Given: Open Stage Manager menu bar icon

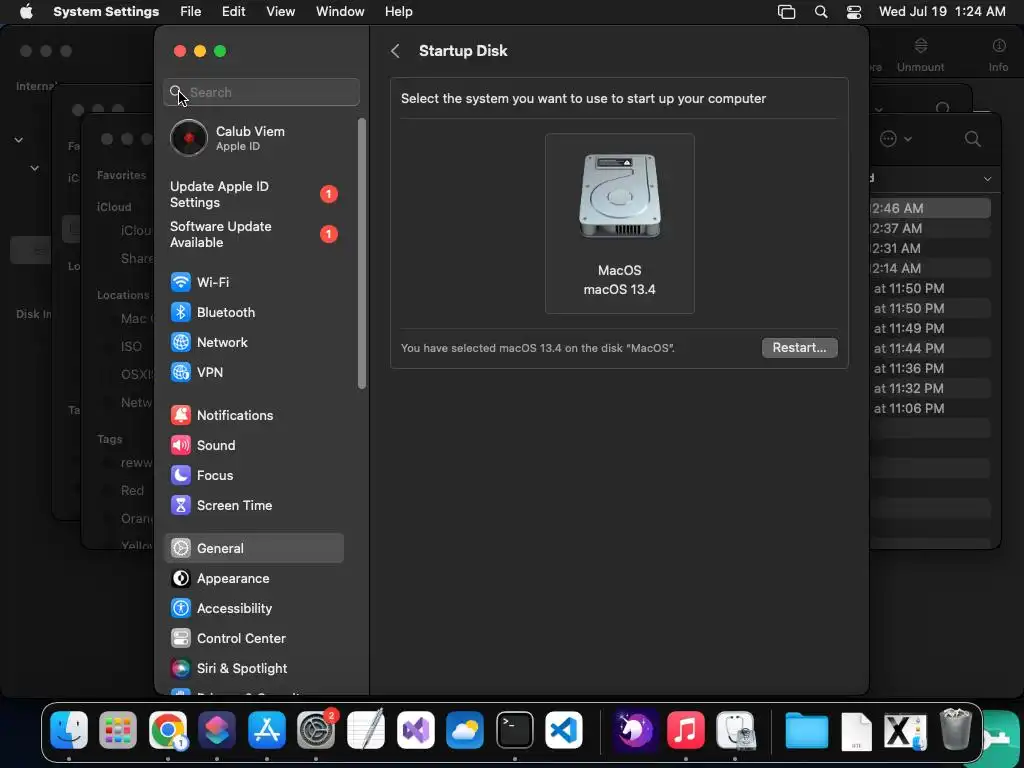Looking at the screenshot, I should point(786,12).
